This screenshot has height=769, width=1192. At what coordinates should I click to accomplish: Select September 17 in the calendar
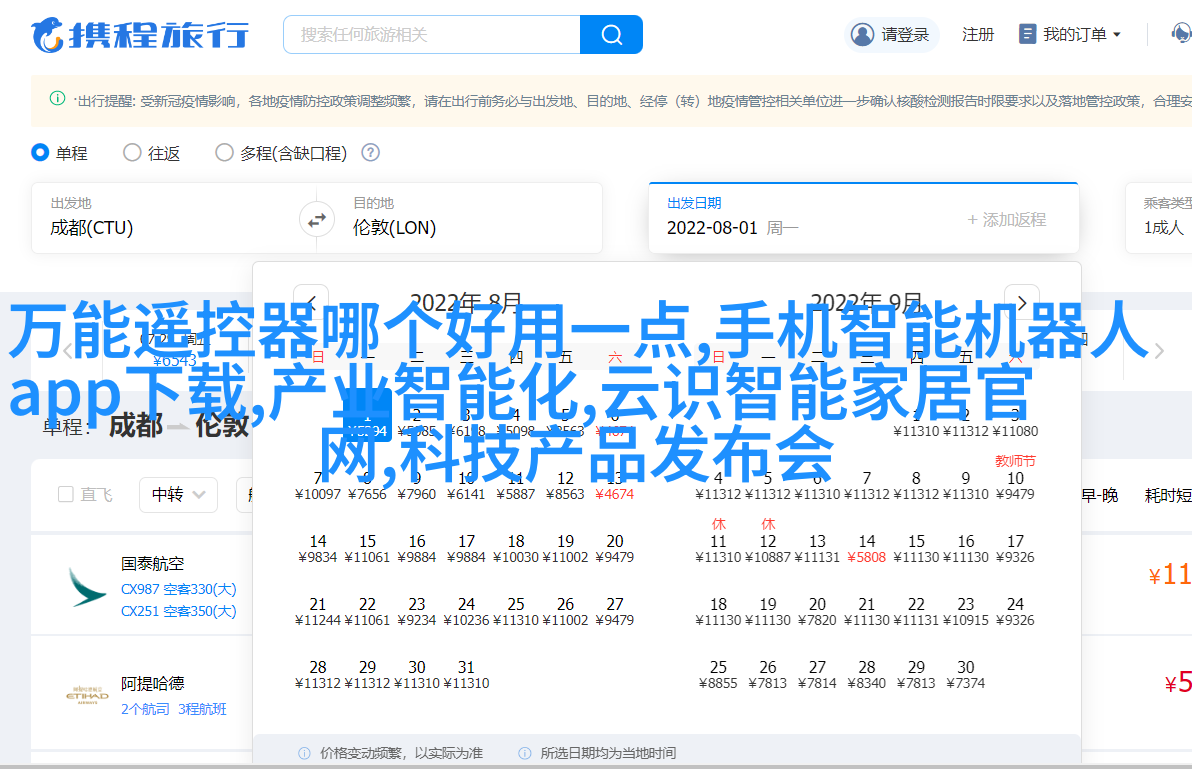click(x=1015, y=549)
